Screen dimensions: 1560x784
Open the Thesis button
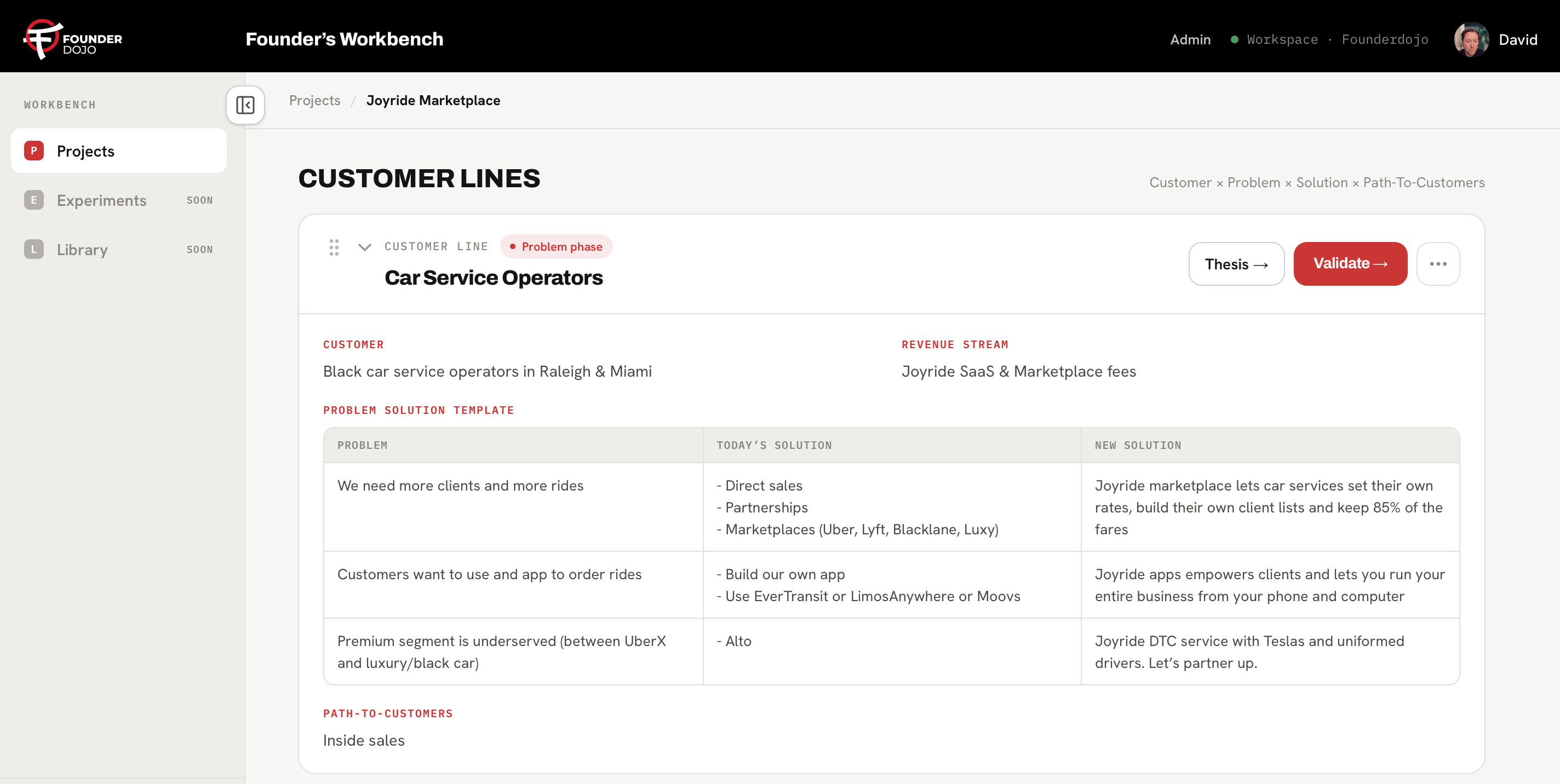1236,264
